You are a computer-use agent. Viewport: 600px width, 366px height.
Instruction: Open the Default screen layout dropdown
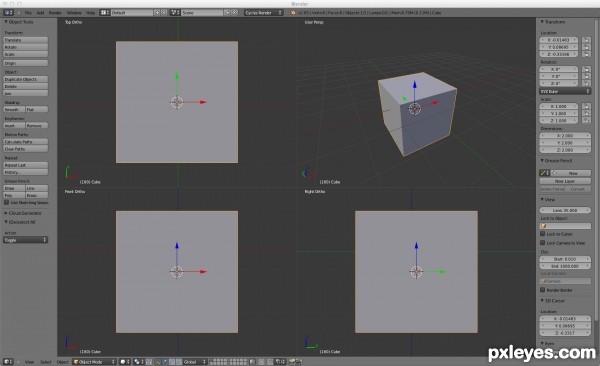[132, 13]
